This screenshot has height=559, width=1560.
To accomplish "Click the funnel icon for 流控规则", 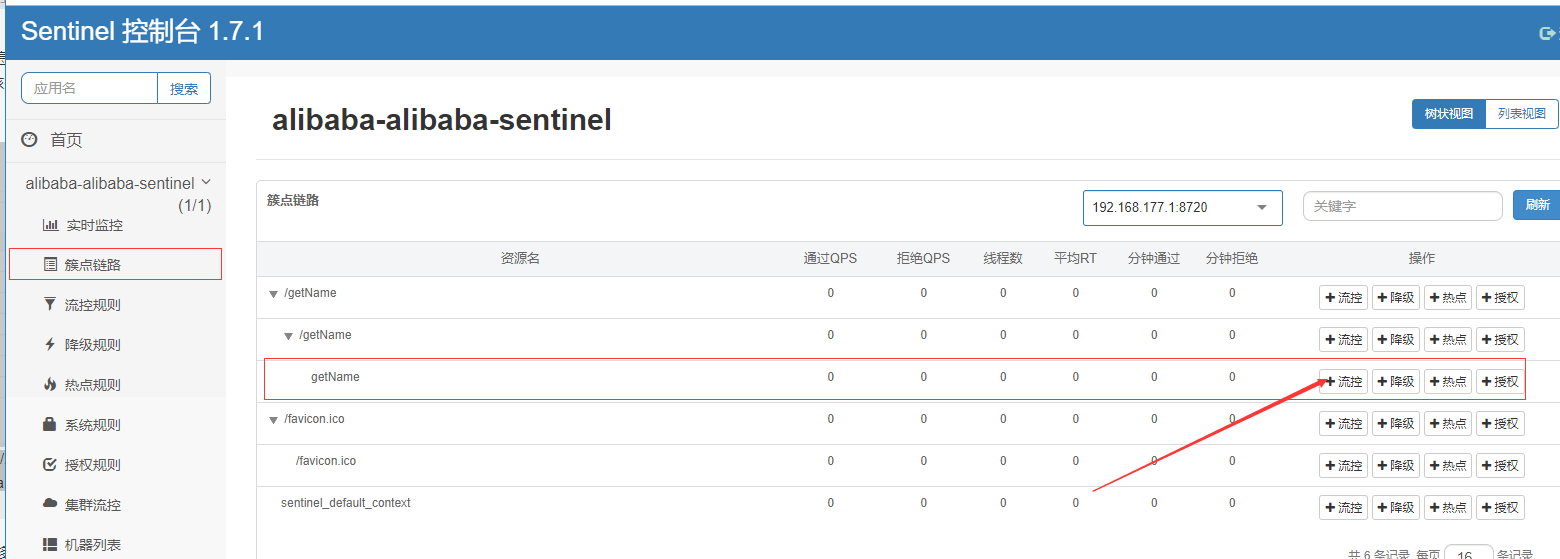I will click(50, 305).
